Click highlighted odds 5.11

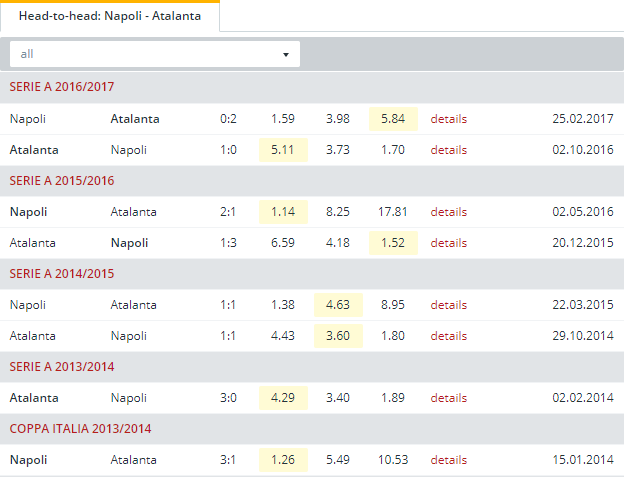click(x=283, y=150)
